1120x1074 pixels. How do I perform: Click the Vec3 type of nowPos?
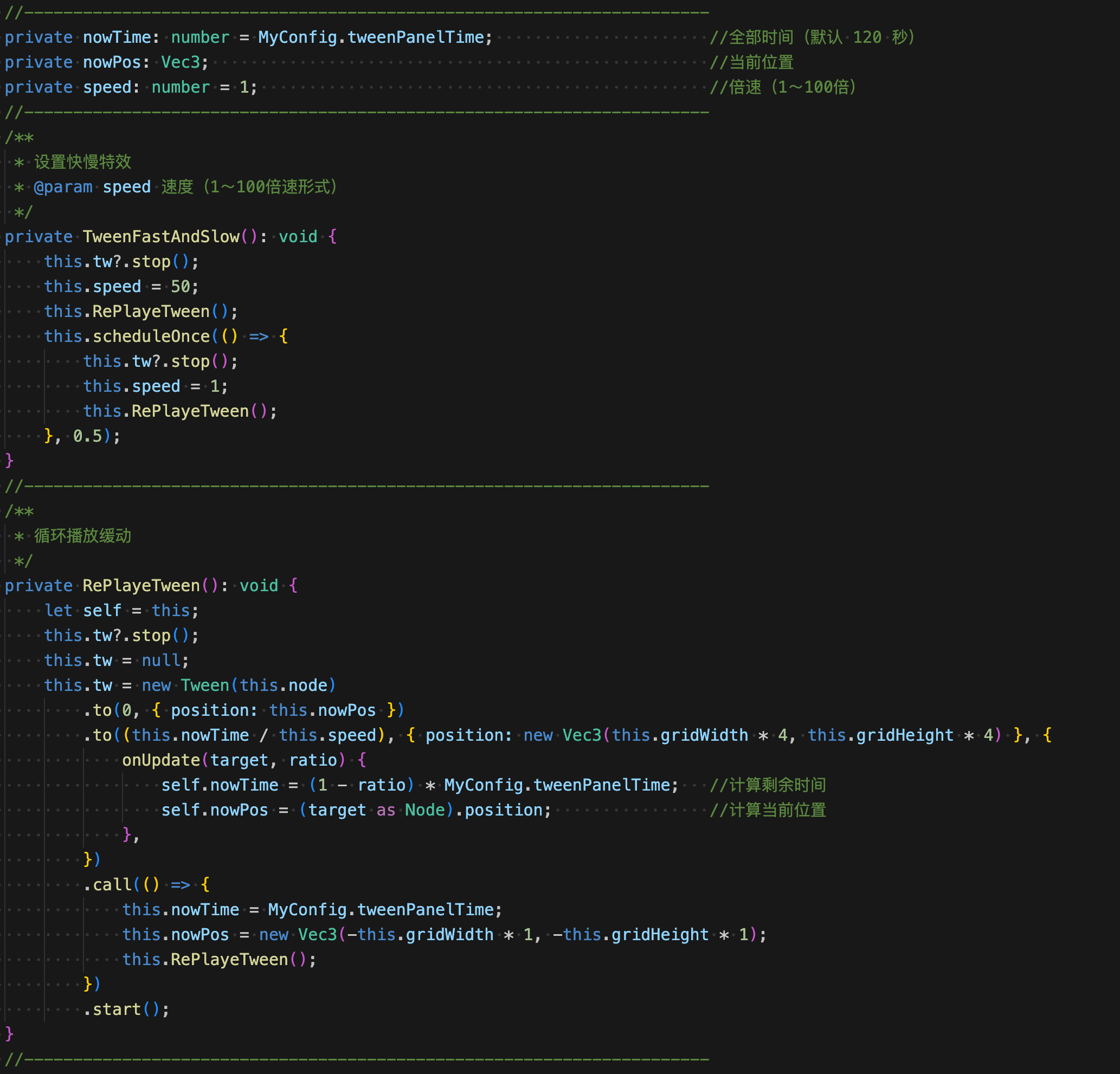coord(180,62)
